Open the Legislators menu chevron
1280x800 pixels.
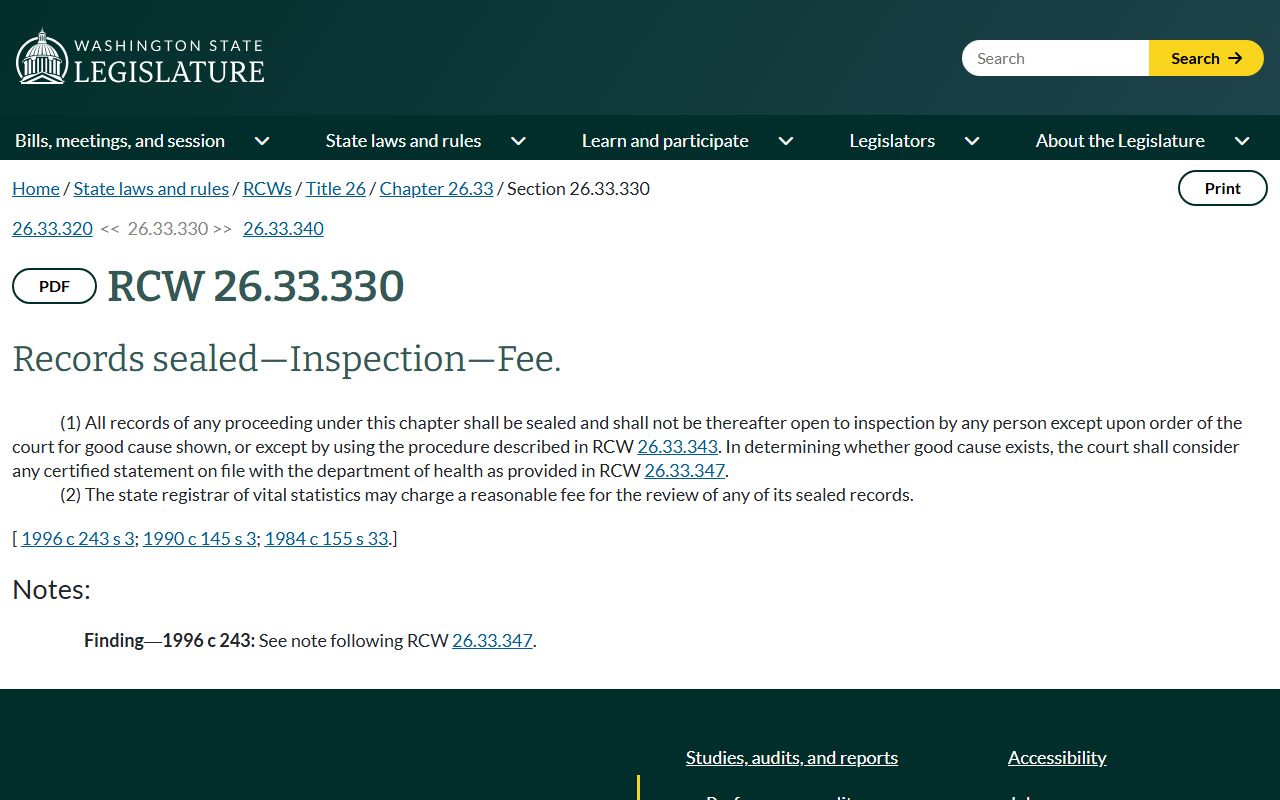coord(972,141)
